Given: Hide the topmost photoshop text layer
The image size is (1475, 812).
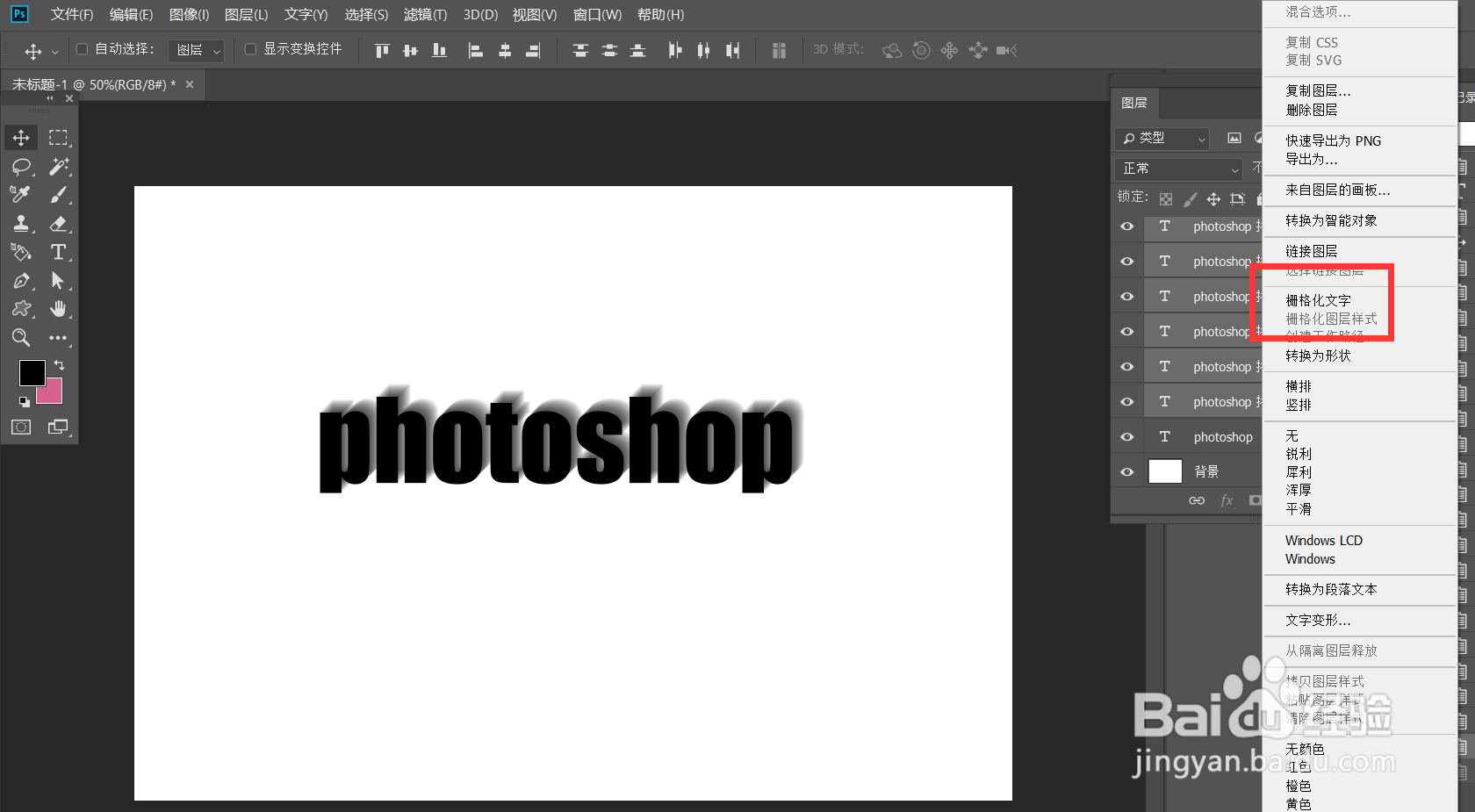Looking at the screenshot, I should [x=1127, y=226].
